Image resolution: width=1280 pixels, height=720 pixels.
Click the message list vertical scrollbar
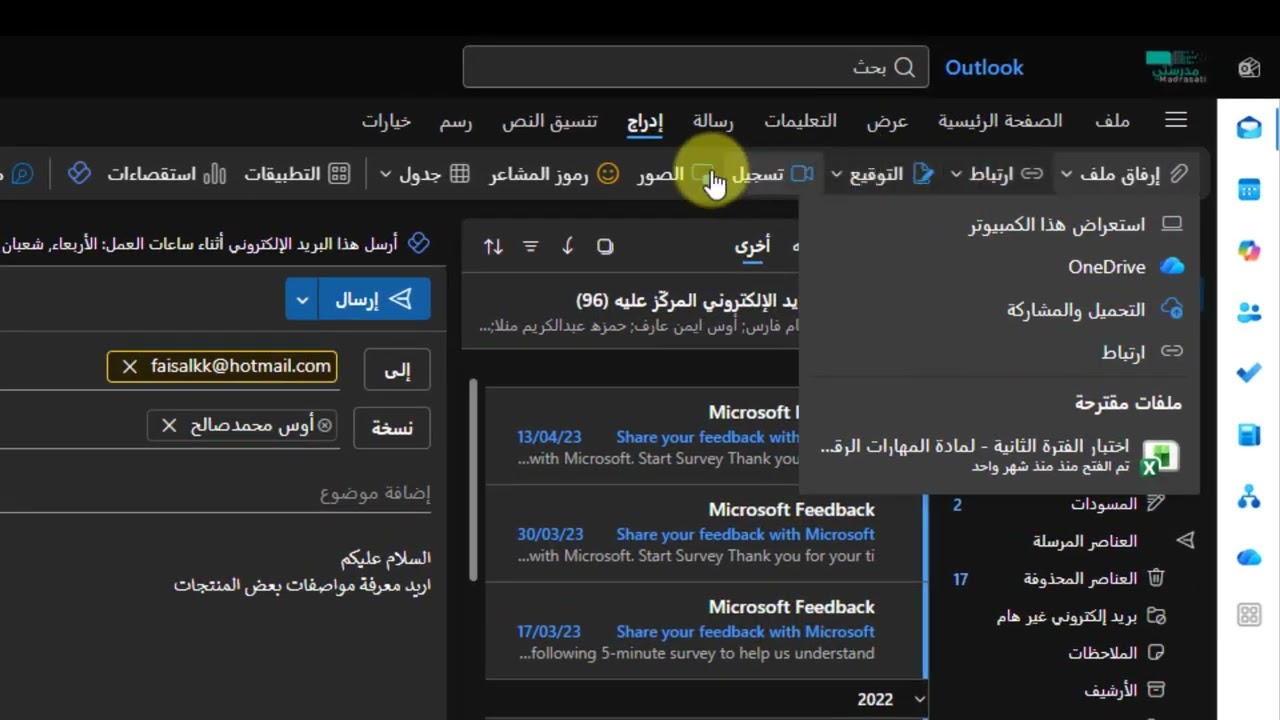click(474, 480)
